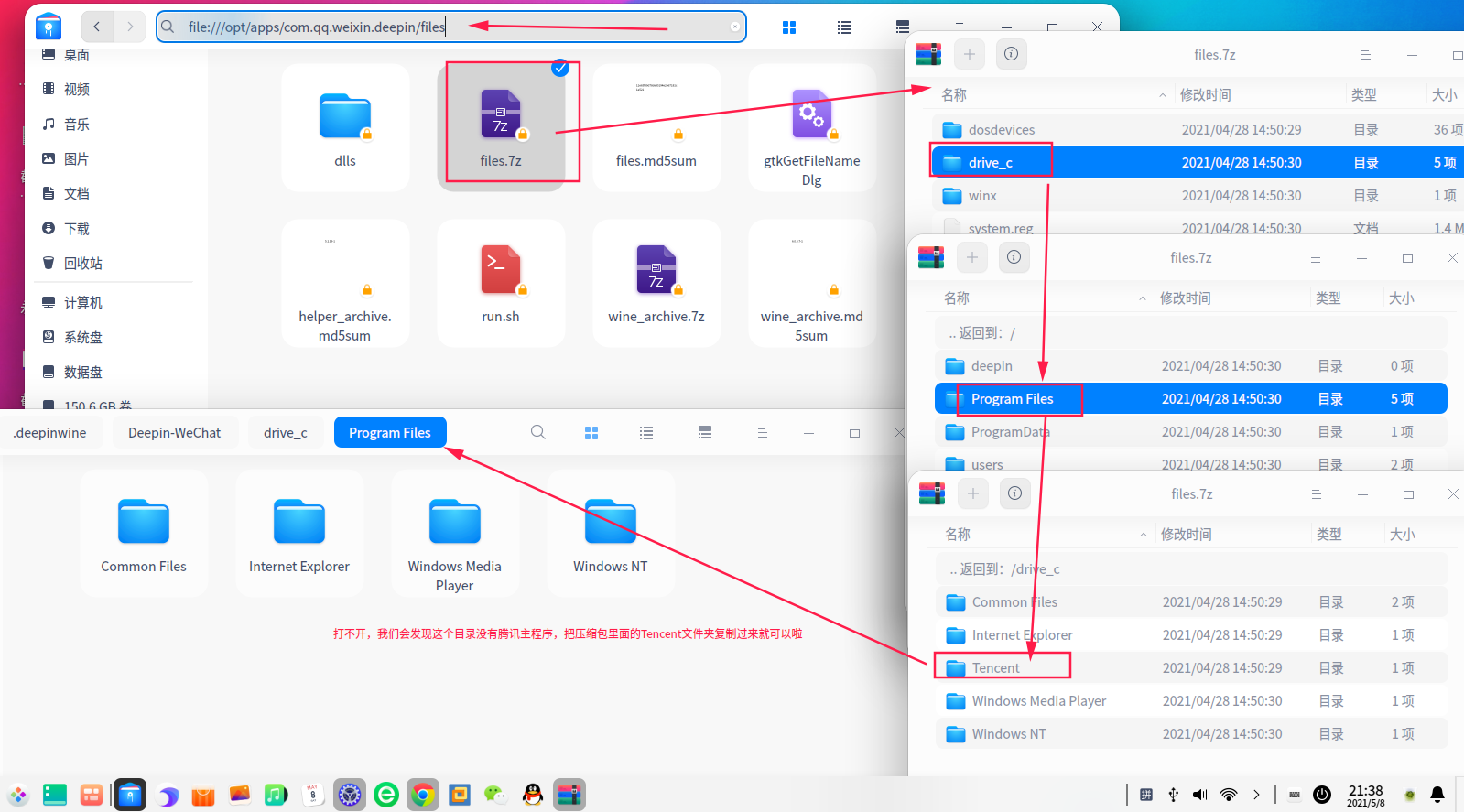Select Windows Media Player archive row
This screenshot has width=1464, height=812.
point(1192,700)
